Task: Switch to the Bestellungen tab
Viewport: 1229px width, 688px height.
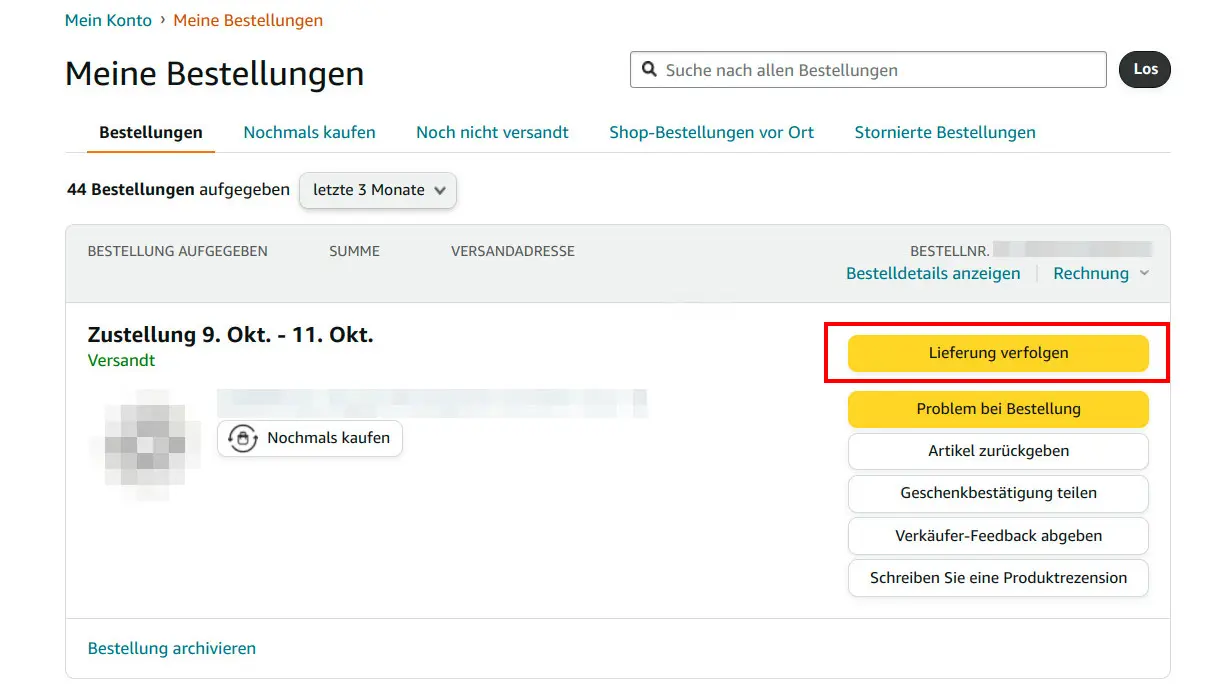Action: tap(151, 132)
